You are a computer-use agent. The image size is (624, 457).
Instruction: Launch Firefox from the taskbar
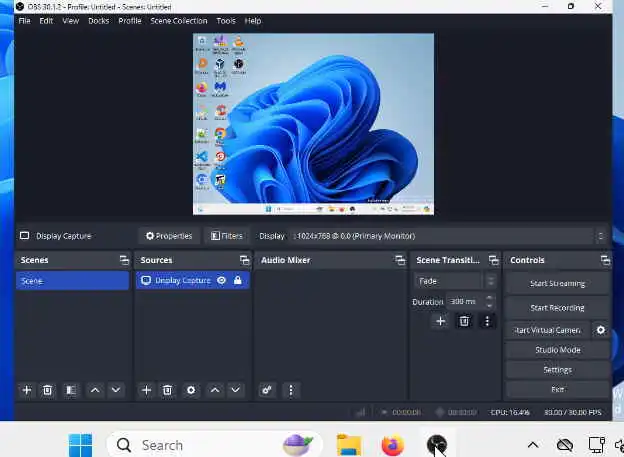point(392,445)
